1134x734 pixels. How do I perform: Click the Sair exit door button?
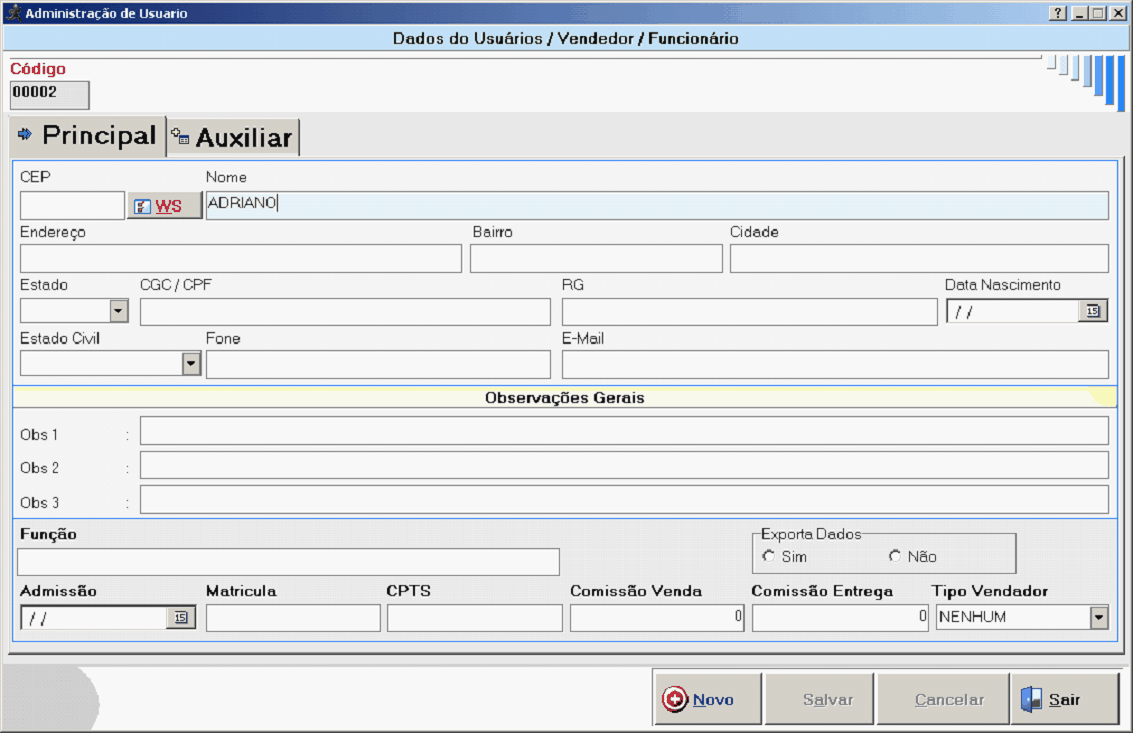click(1064, 699)
